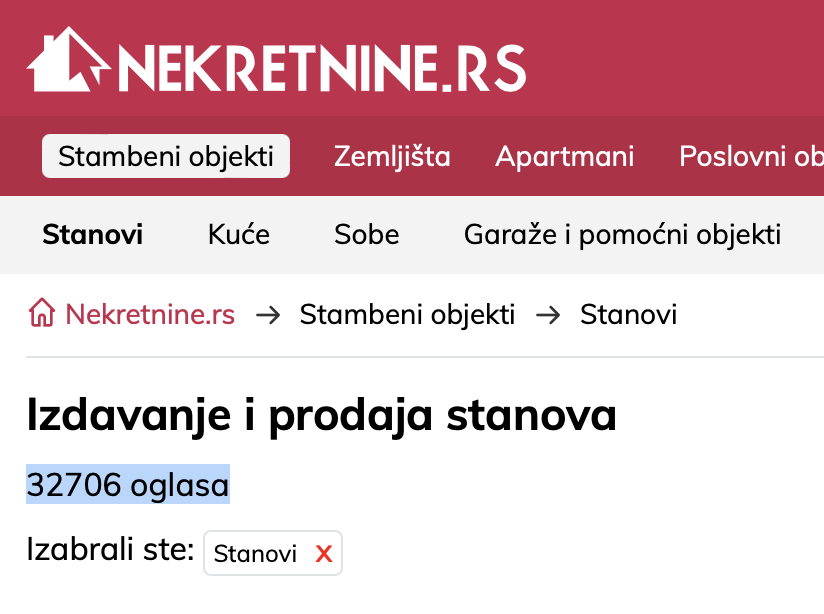
Task: Click the Stanovi label in filter chip
Action: (255, 554)
